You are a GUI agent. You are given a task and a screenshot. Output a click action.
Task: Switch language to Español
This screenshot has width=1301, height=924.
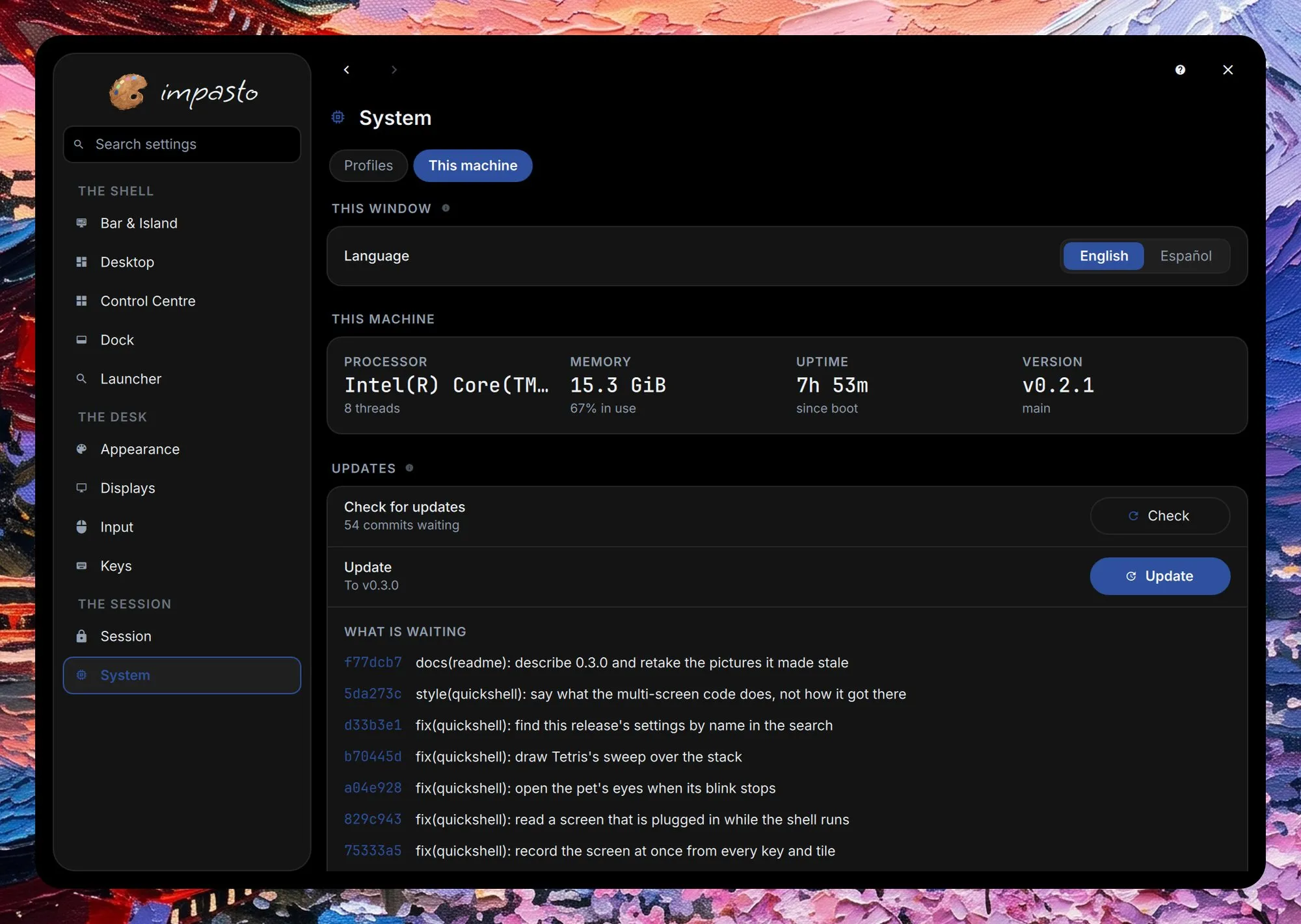1185,256
